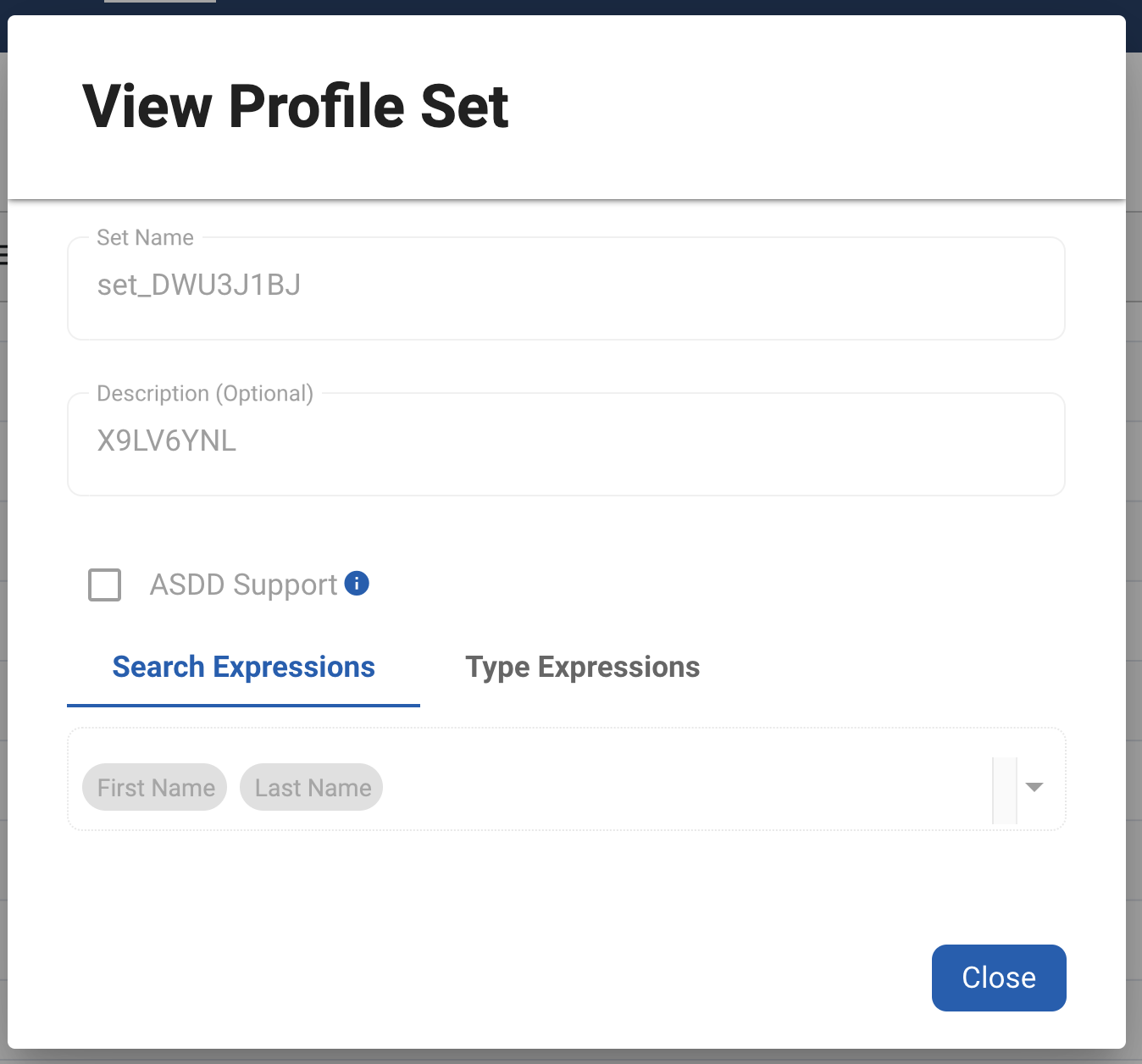1142x1064 pixels.
Task: Click the X9LV6YNL description text
Action: (x=167, y=441)
